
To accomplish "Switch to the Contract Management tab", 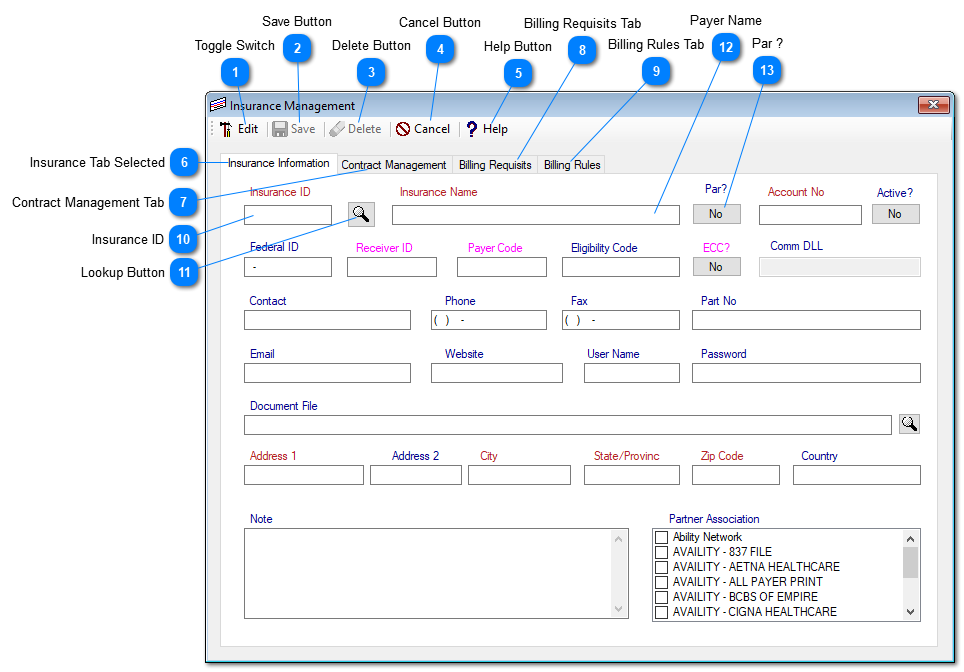I will (x=393, y=164).
